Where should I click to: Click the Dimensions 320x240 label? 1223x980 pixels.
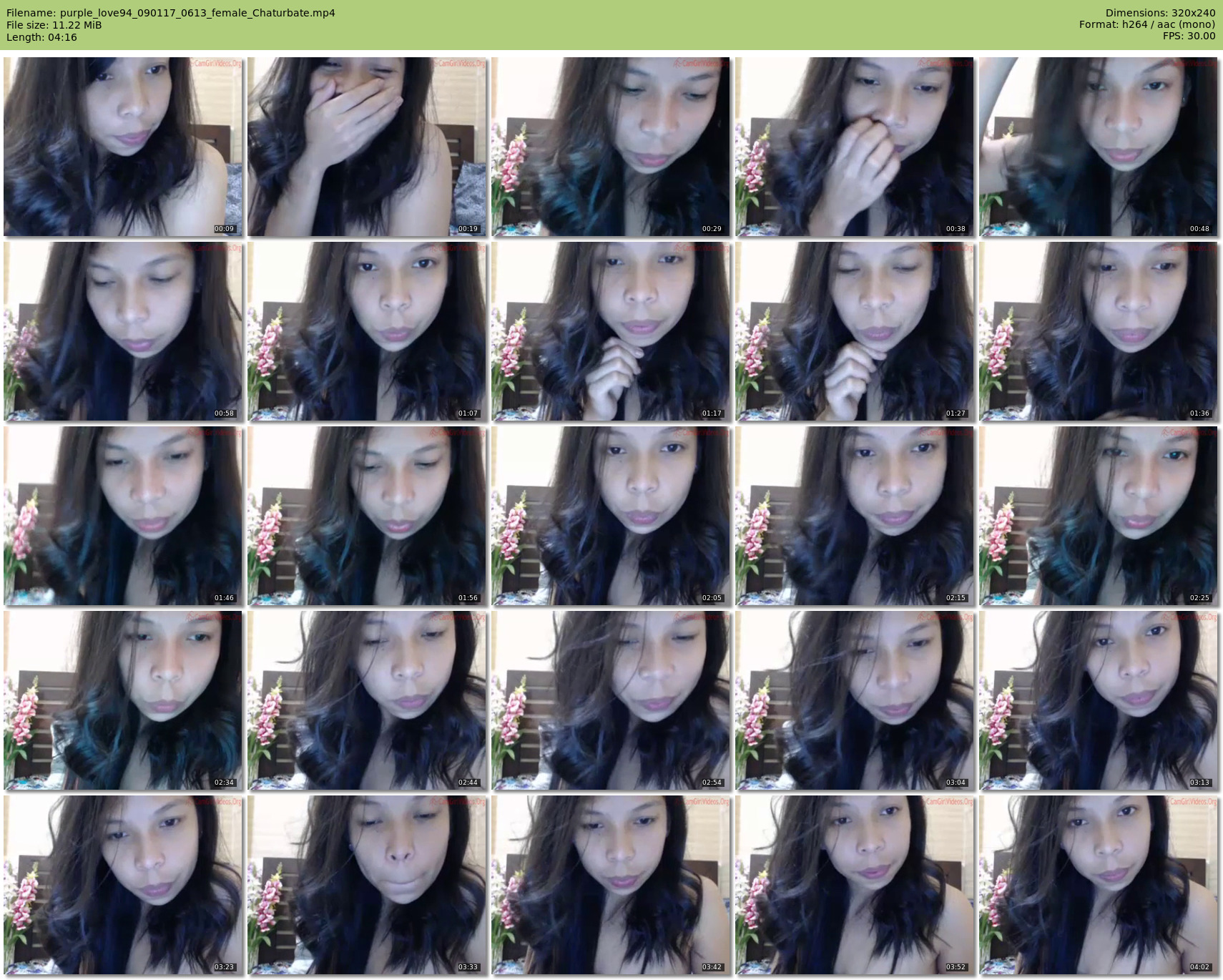click(1160, 13)
